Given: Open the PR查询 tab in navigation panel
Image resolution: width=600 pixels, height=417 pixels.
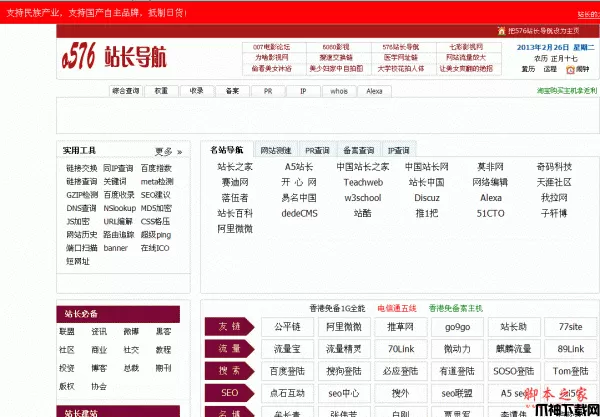Looking at the screenshot, I should [x=317, y=150].
